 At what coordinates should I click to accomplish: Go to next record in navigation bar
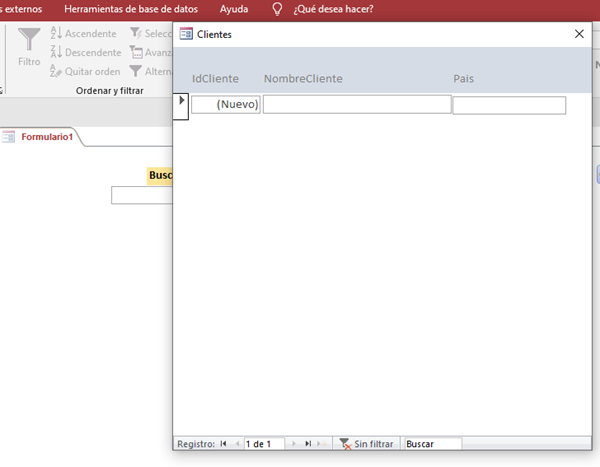(294, 444)
